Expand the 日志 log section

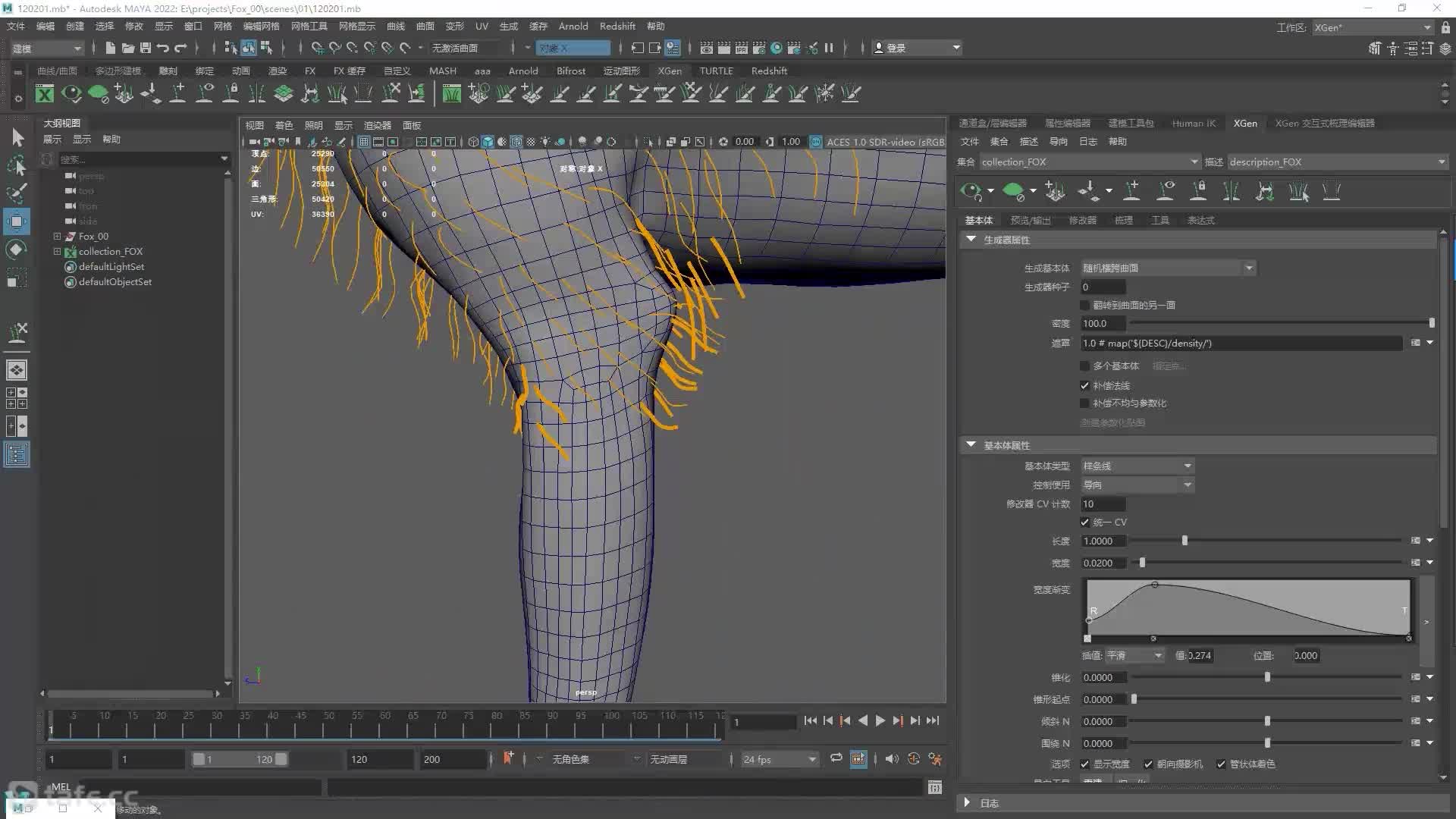967,802
